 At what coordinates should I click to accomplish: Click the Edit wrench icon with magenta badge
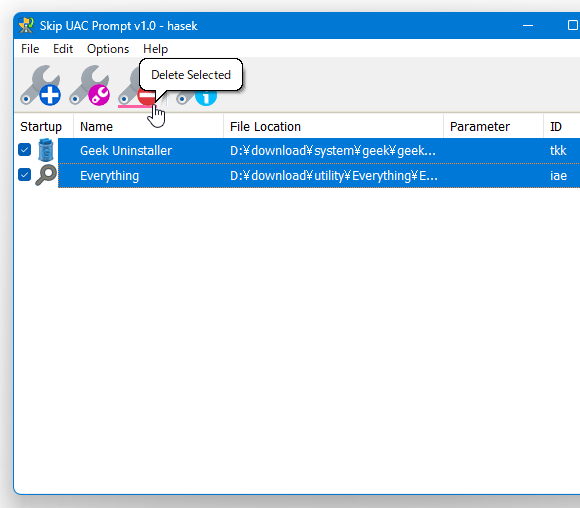click(x=90, y=85)
